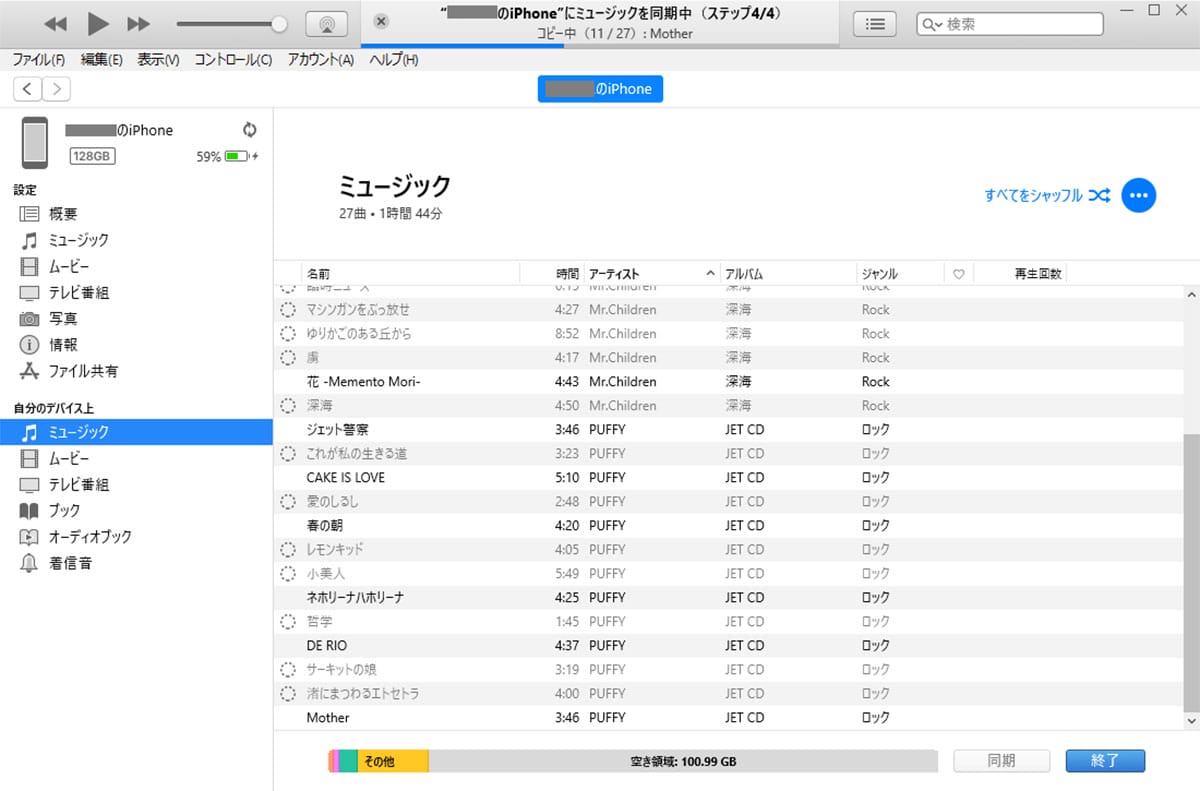Click pending icon beside マシンガンをぶっ放せ
Viewport: 1200px width, 791px height.
pos(288,309)
